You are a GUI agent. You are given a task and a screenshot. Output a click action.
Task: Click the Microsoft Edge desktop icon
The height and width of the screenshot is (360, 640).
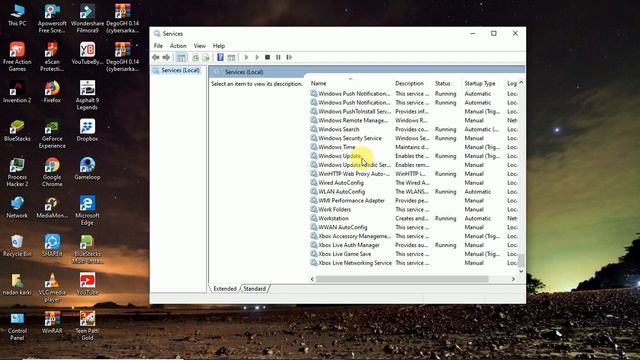click(x=87, y=210)
